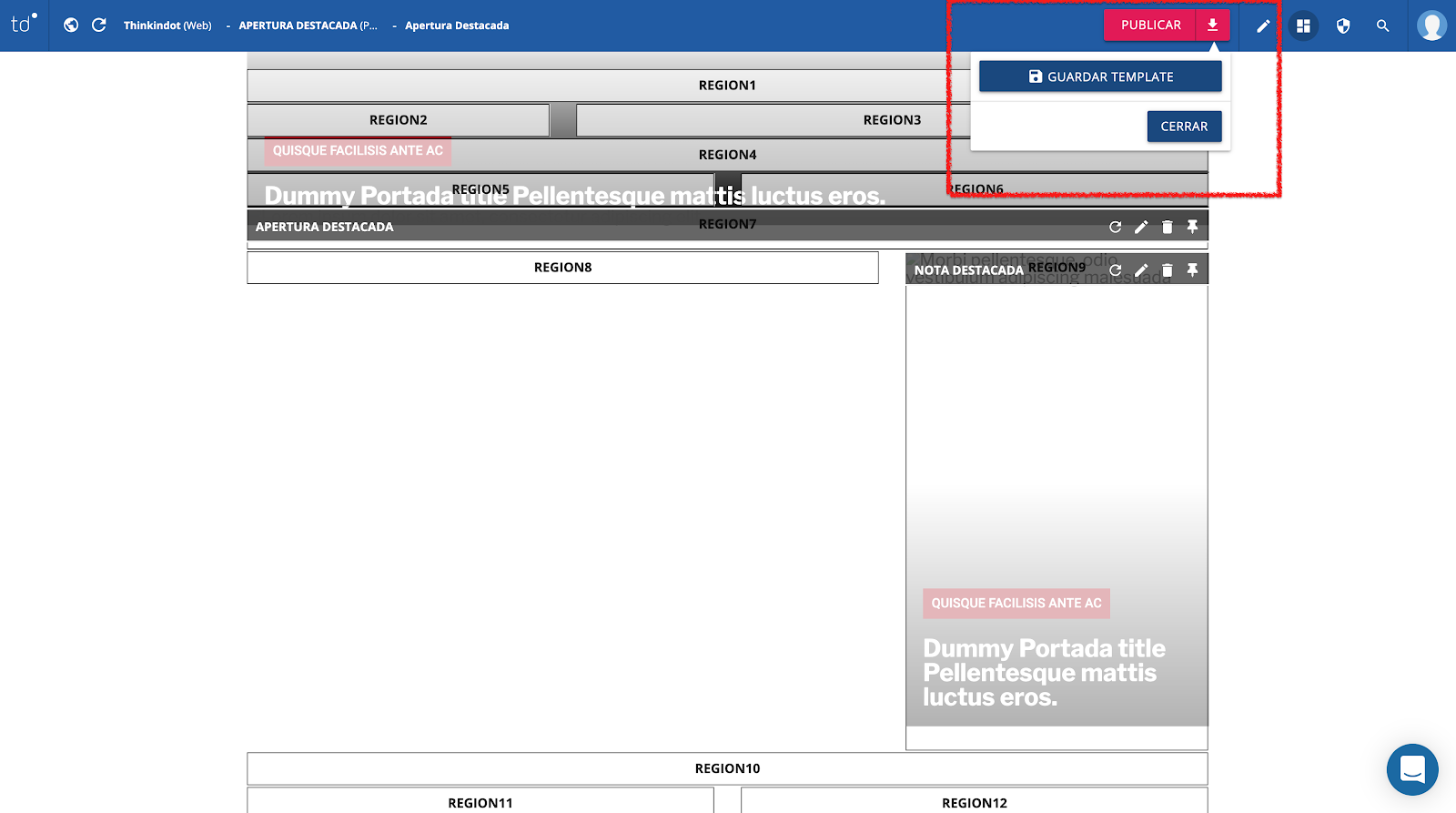The image size is (1456, 813).
Task: Open search with the magnifier icon
Action: 1383,26
